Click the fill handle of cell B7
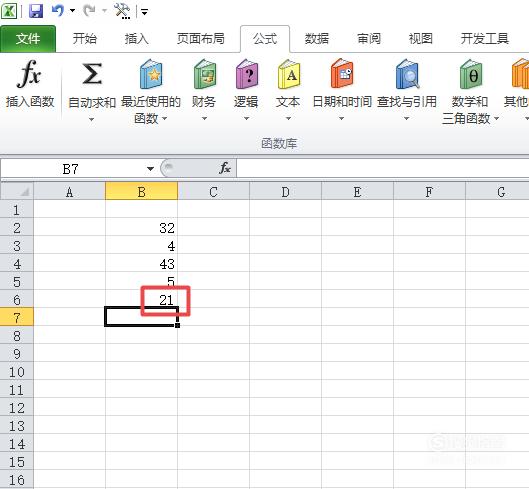 (177, 325)
